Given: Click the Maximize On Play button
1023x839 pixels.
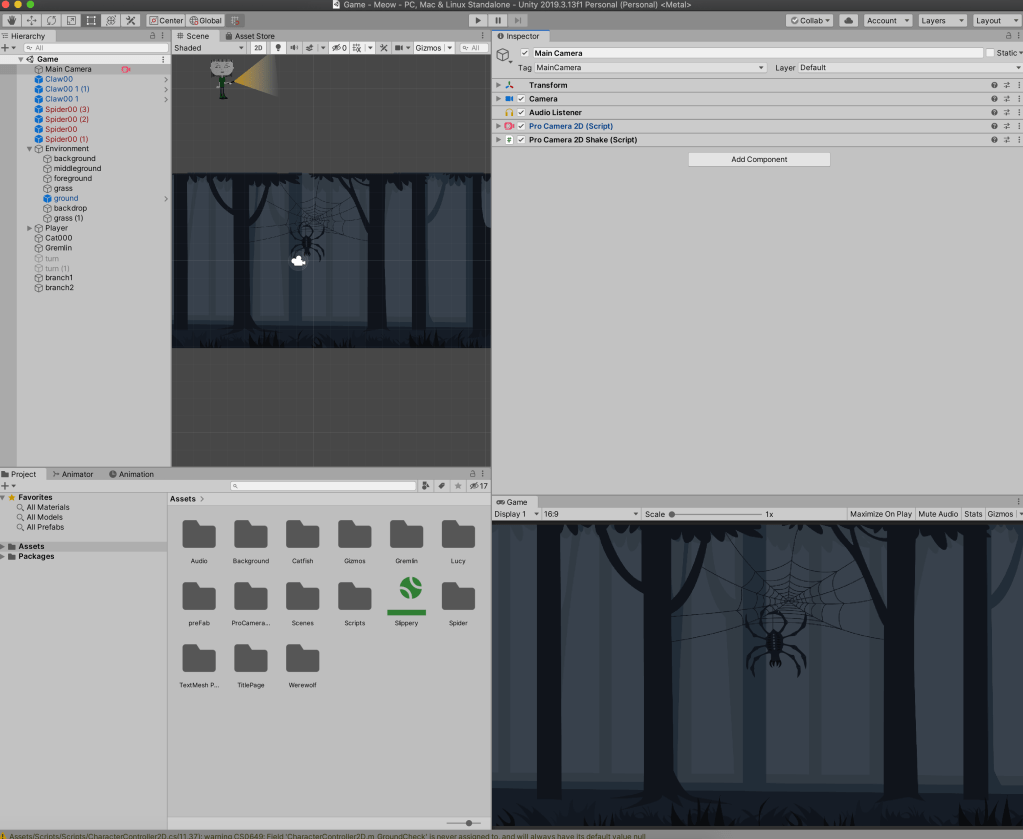Looking at the screenshot, I should [x=880, y=514].
